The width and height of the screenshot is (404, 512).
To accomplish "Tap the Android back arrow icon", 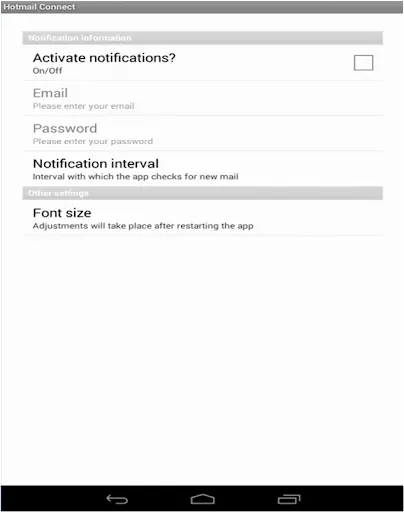I will click(117, 499).
